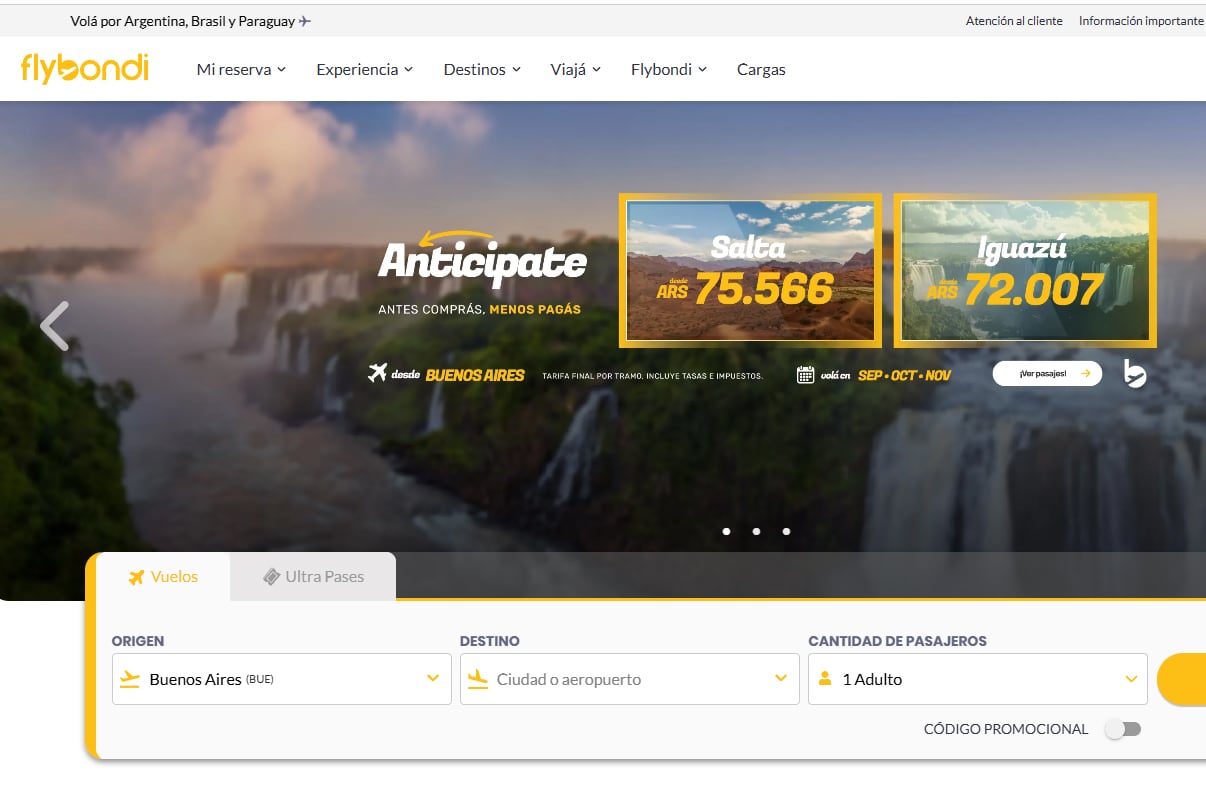Click the plane icon beside desde Buenos Aires
Screen dimensions: 1206x804
tap(377, 374)
